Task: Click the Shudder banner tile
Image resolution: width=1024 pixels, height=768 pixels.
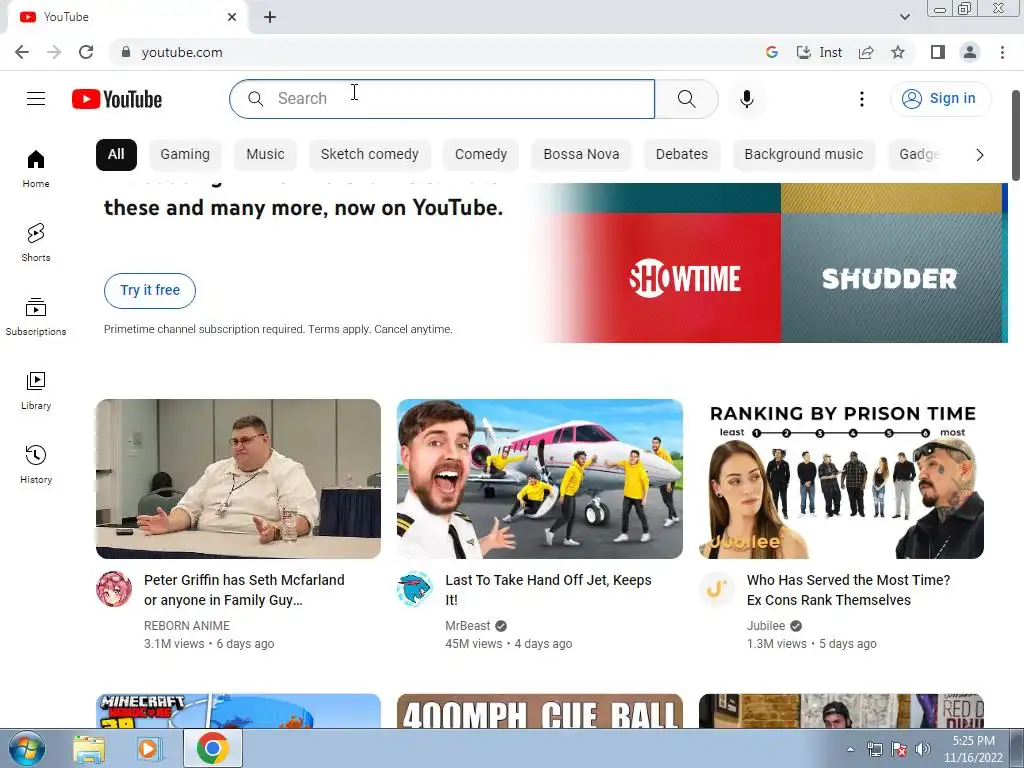Action: [890, 278]
